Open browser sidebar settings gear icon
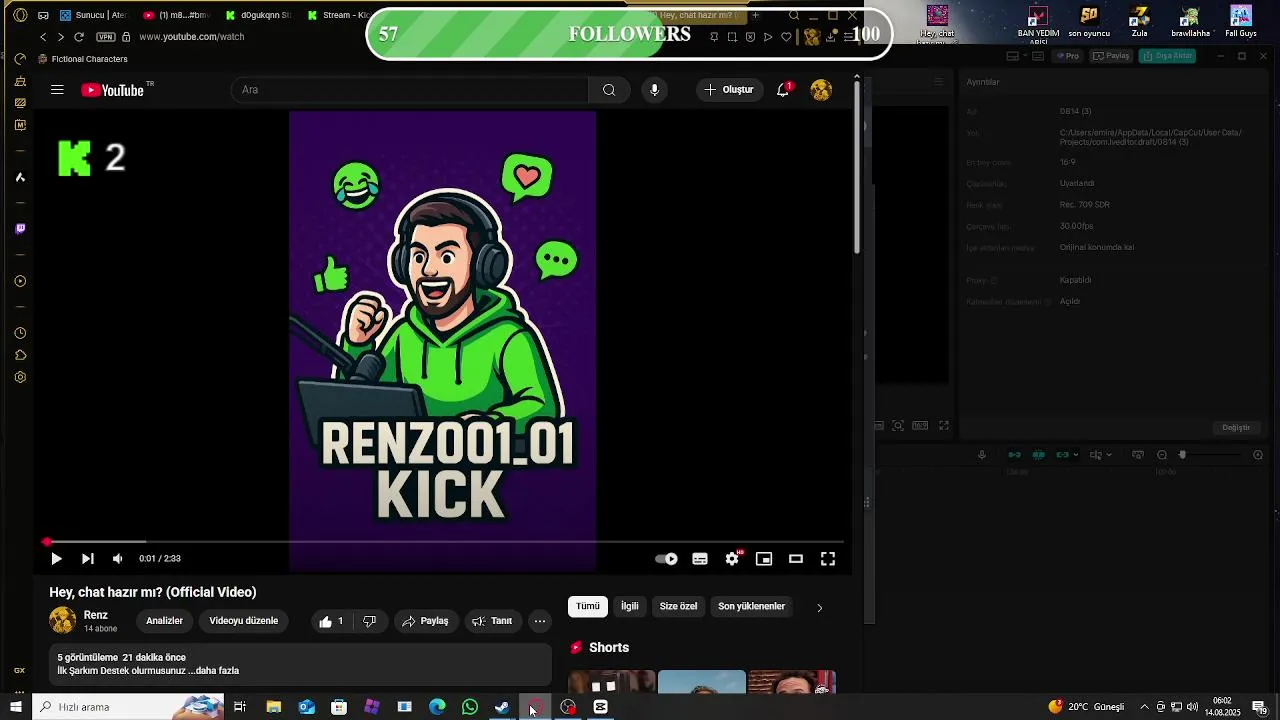The height and width of the screenshot is (720, 1280). [x=20, y=377]
